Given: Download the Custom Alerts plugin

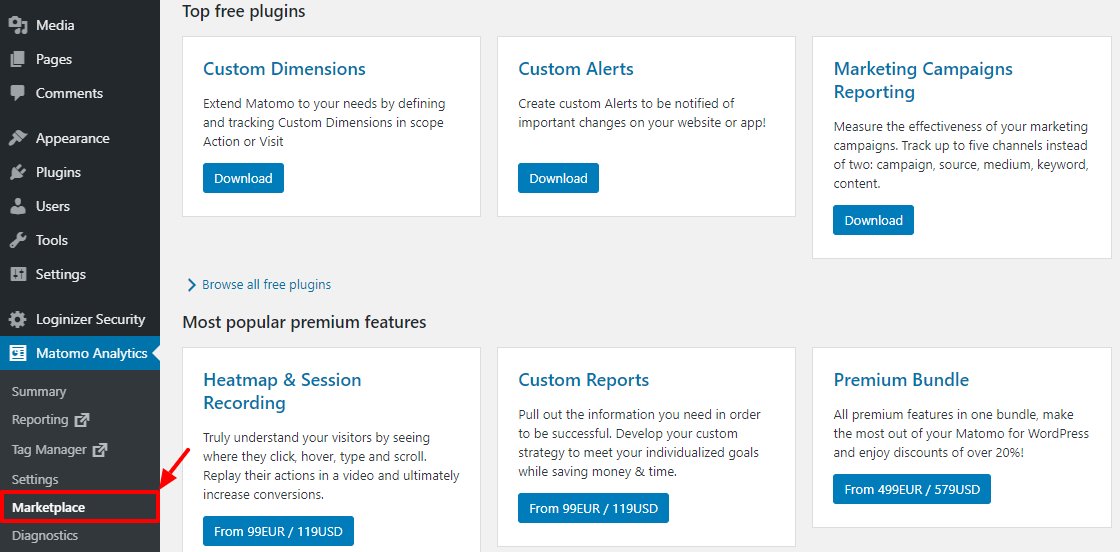Looking at the screenshot, I should point(559,179).
